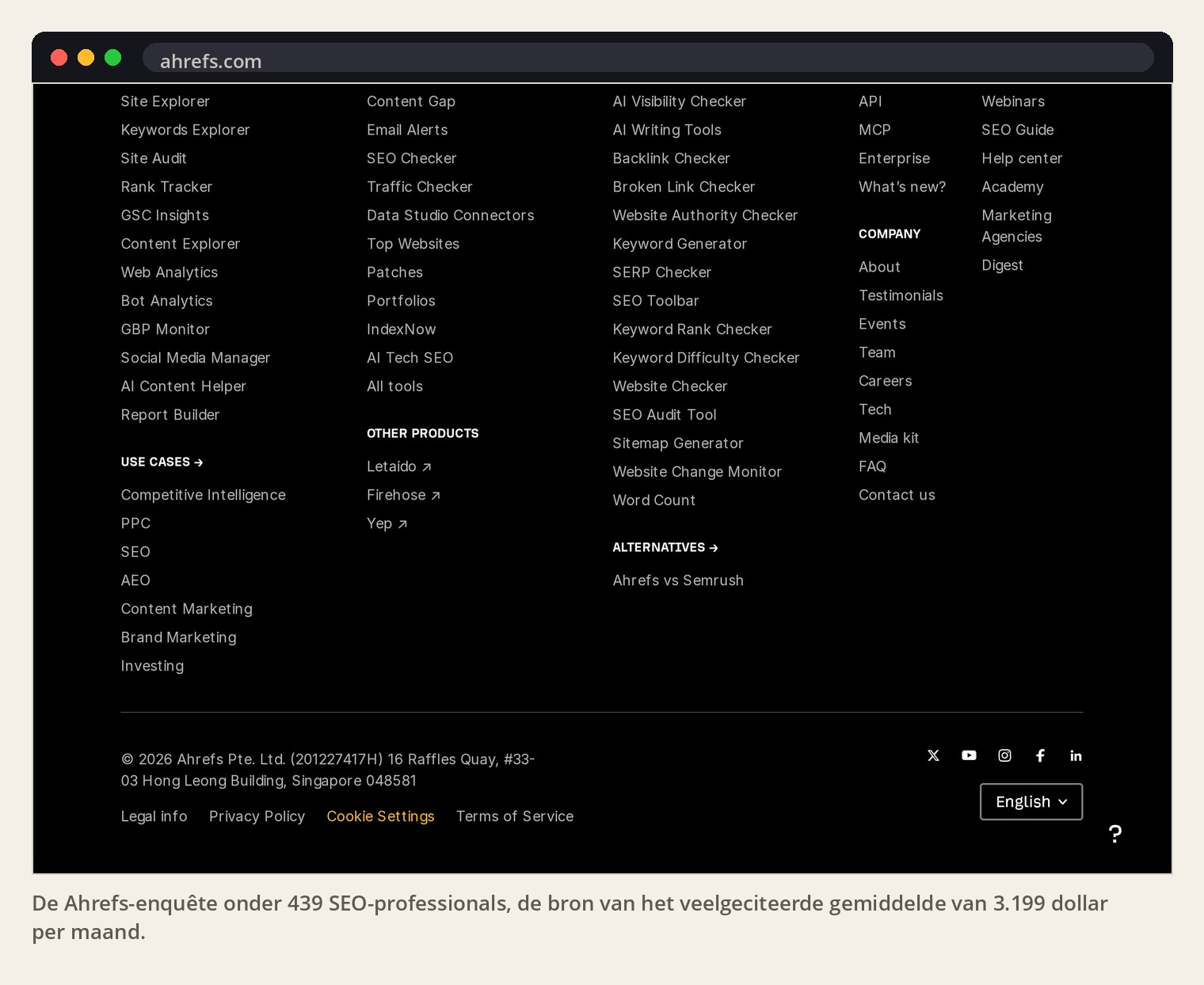Open the Facebook social icon
Screen dimensions: 1204x985
(x=1040, y=755)
